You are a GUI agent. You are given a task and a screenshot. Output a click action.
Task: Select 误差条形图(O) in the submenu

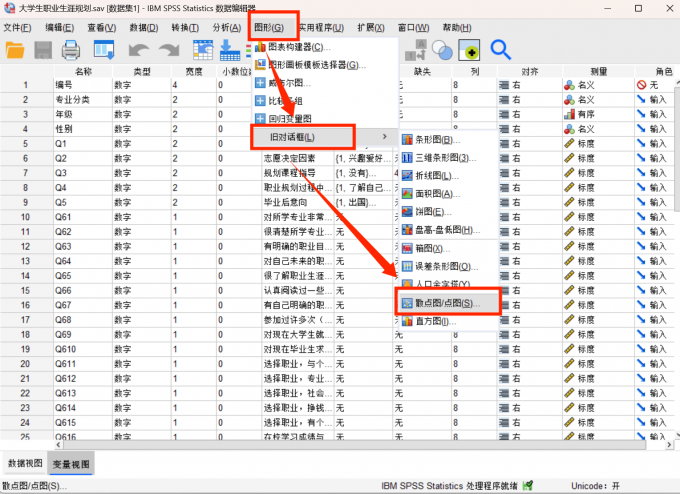[449, 266]
